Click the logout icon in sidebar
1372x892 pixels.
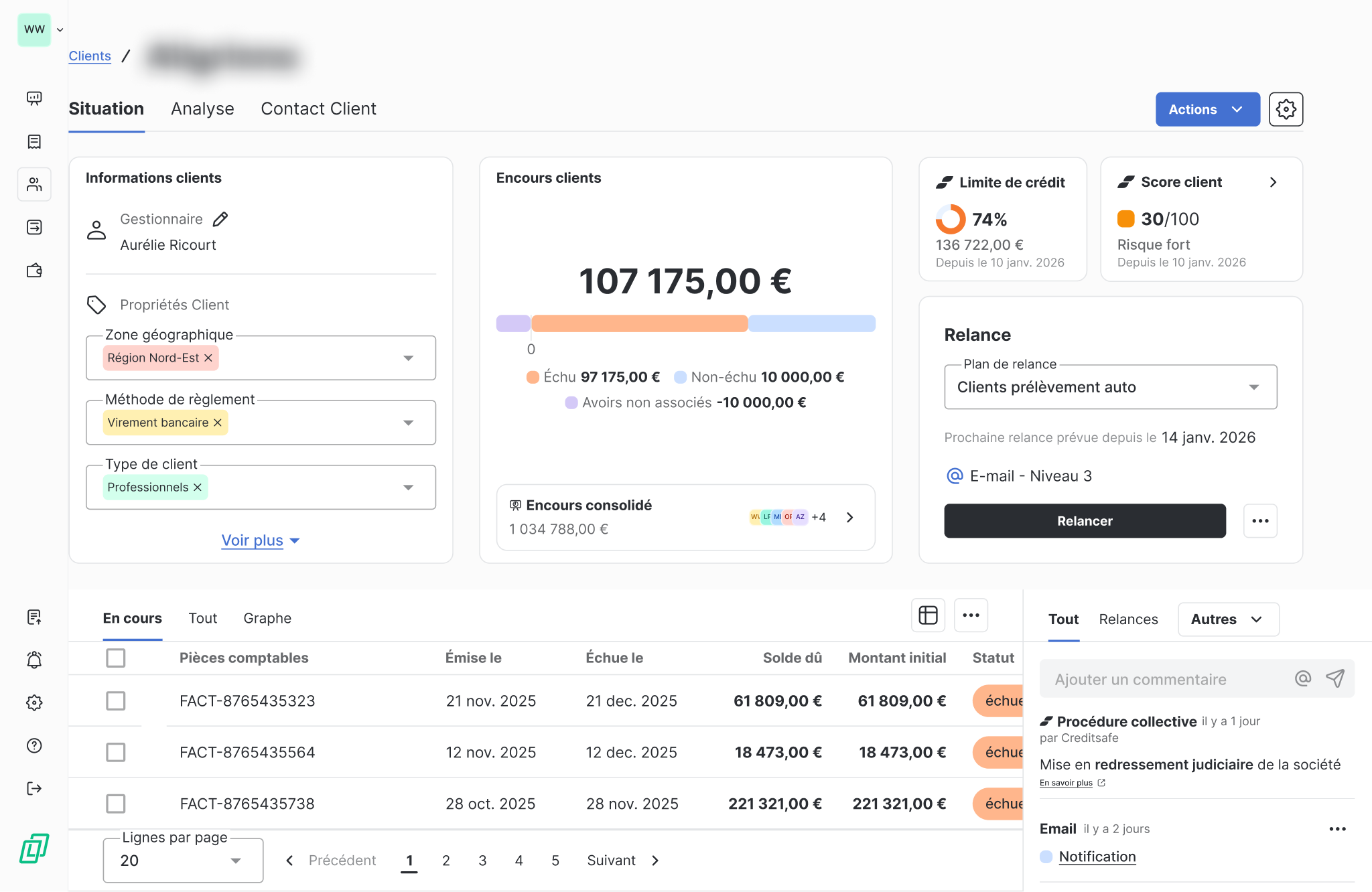(34, 788)
